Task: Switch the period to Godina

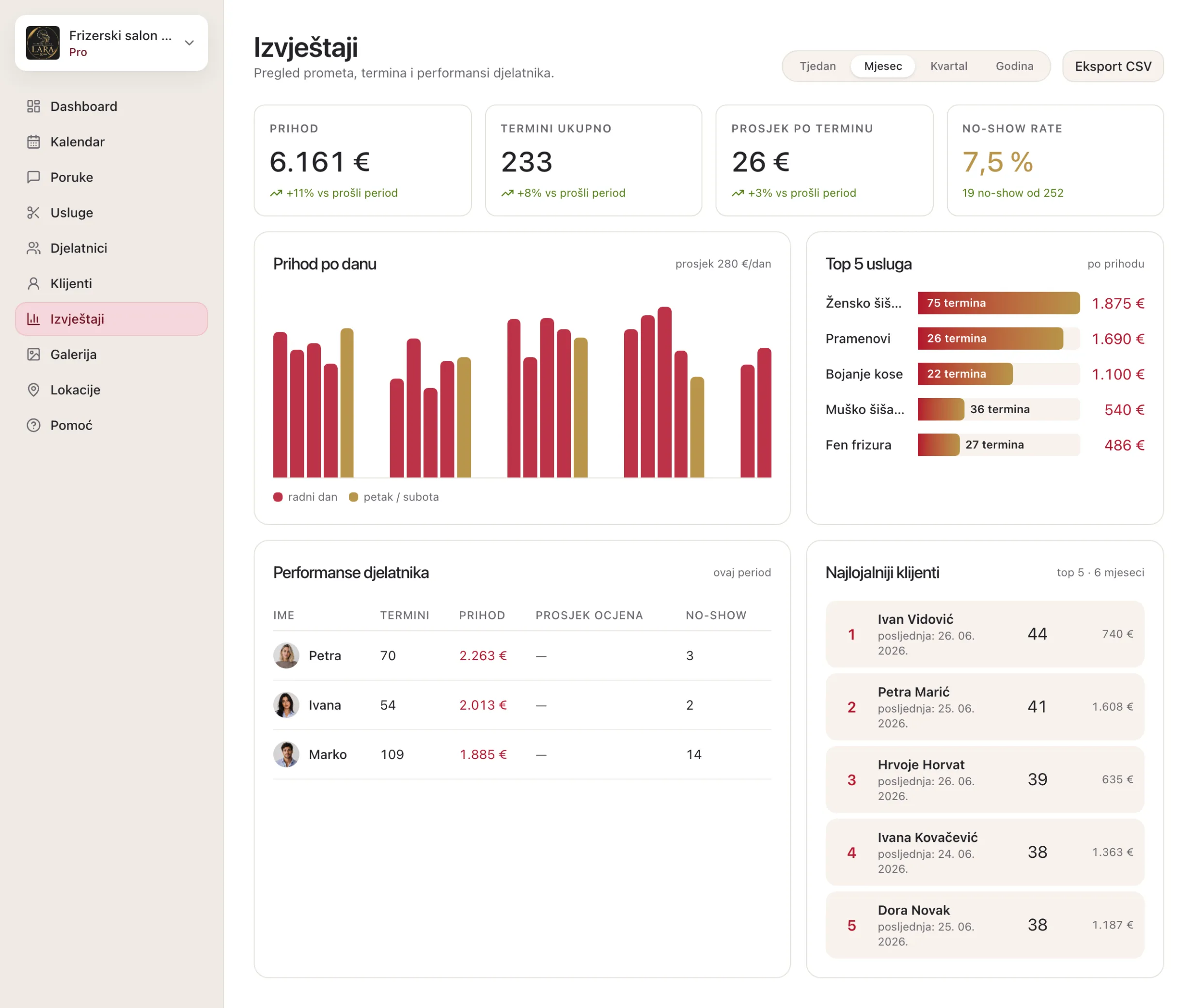Action: 1014,66
